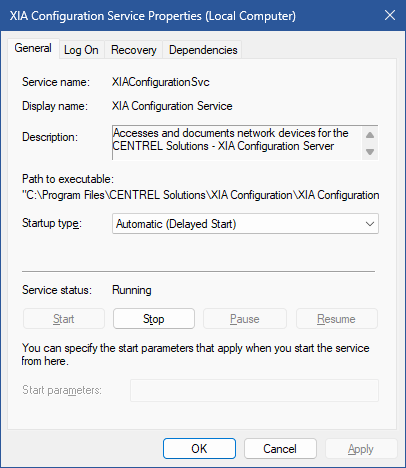This screenshot has height=468, width=406.
Task: Confirm the dialog with OK
Action: pos(199,449)
